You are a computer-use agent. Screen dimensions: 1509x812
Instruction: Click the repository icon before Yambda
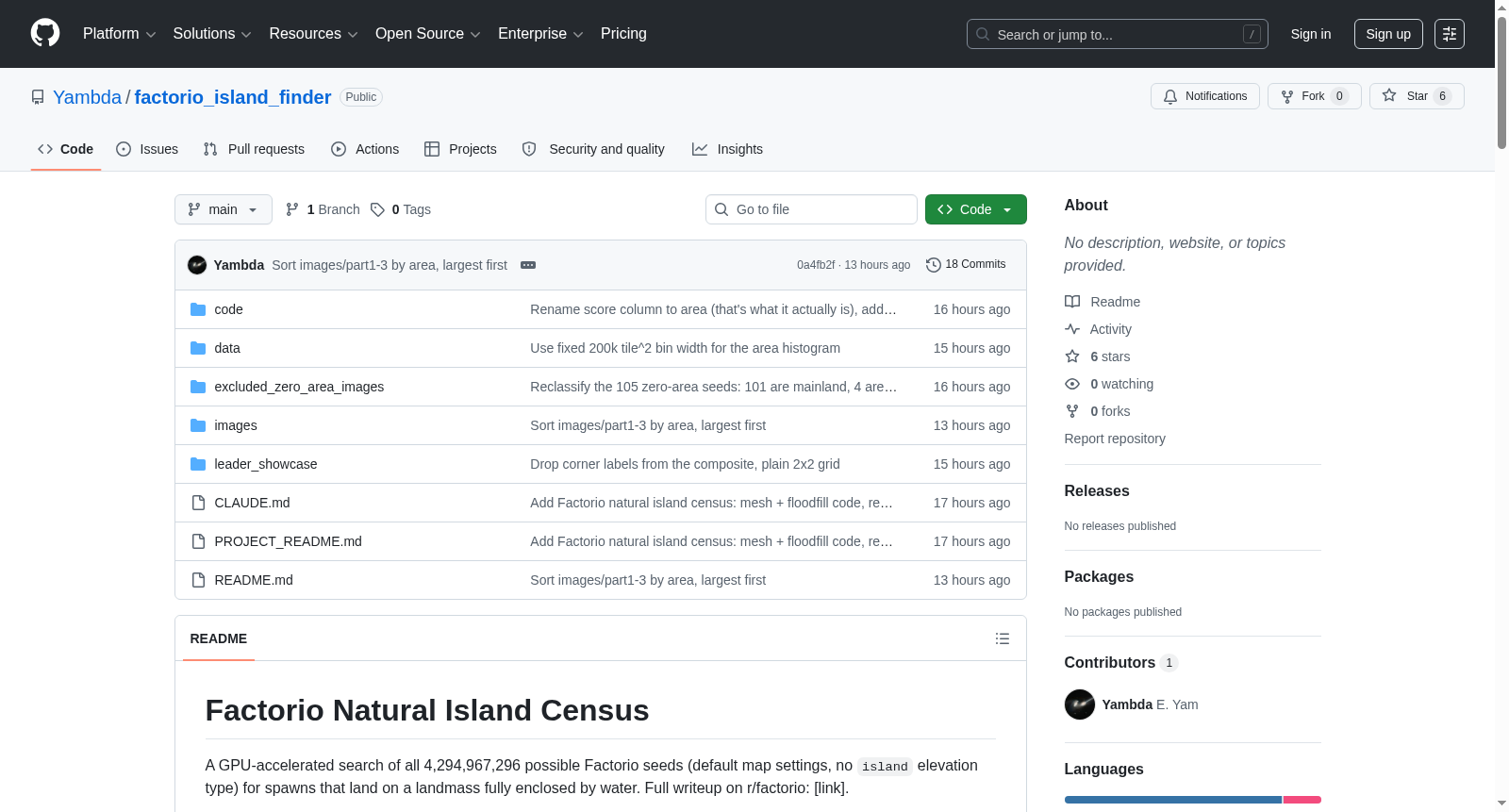click(x=38, y=97)
